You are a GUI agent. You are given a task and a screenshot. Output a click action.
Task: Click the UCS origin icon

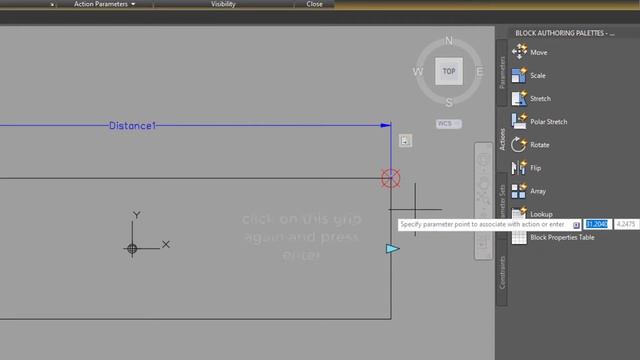click(132, 249)
